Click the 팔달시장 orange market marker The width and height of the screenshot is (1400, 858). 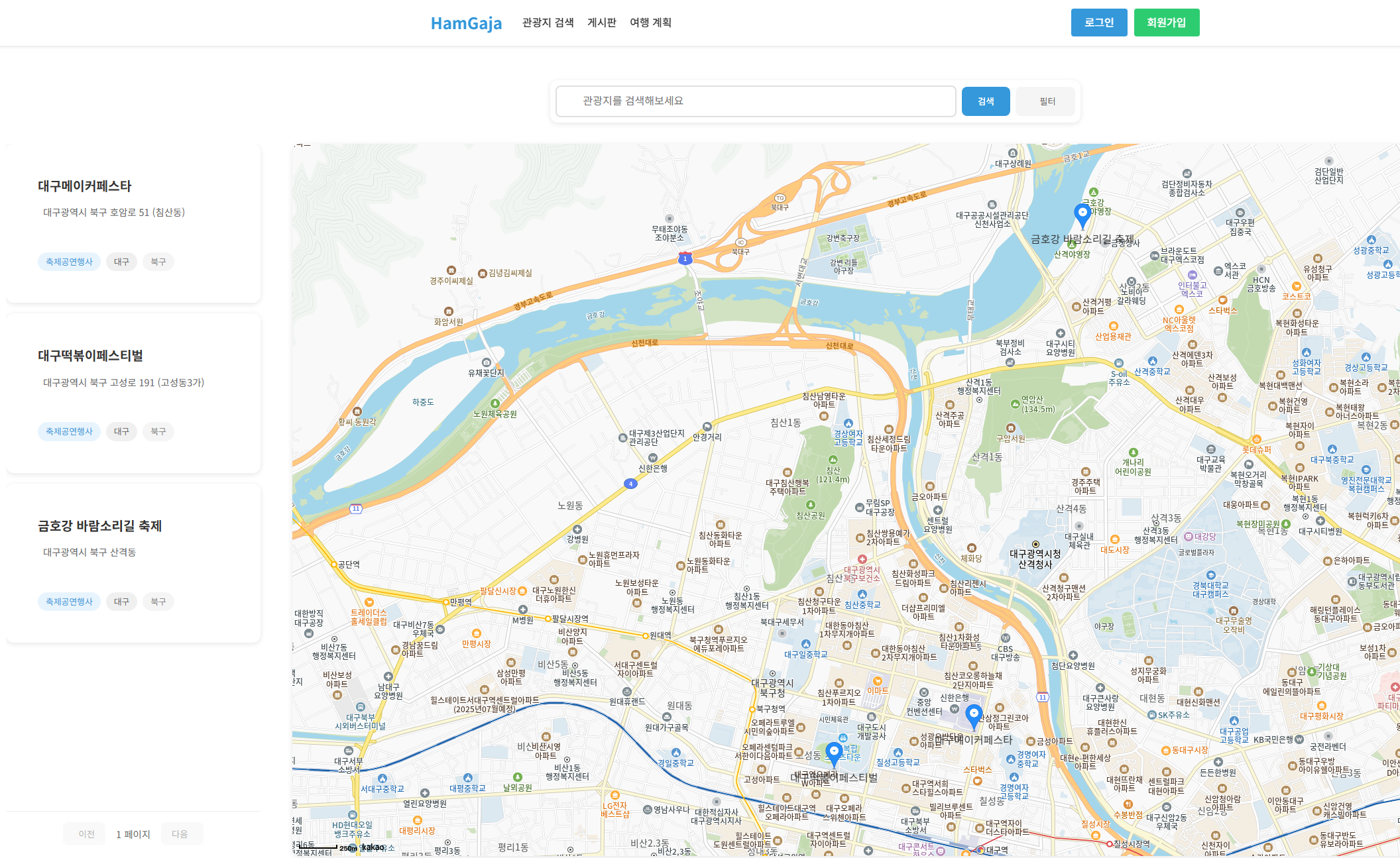[522, 590]
